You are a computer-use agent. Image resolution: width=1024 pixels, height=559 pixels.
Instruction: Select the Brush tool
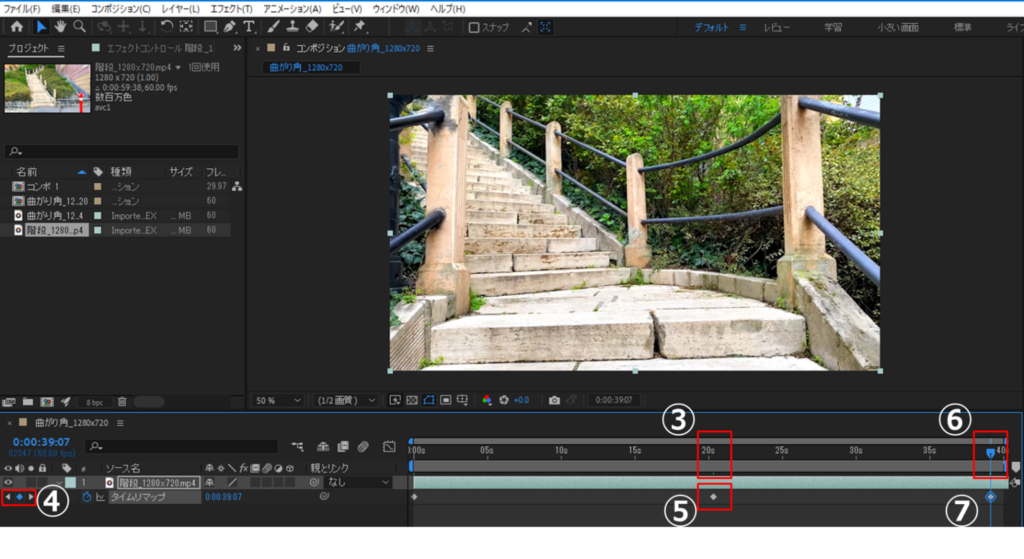tap(273, 27)
